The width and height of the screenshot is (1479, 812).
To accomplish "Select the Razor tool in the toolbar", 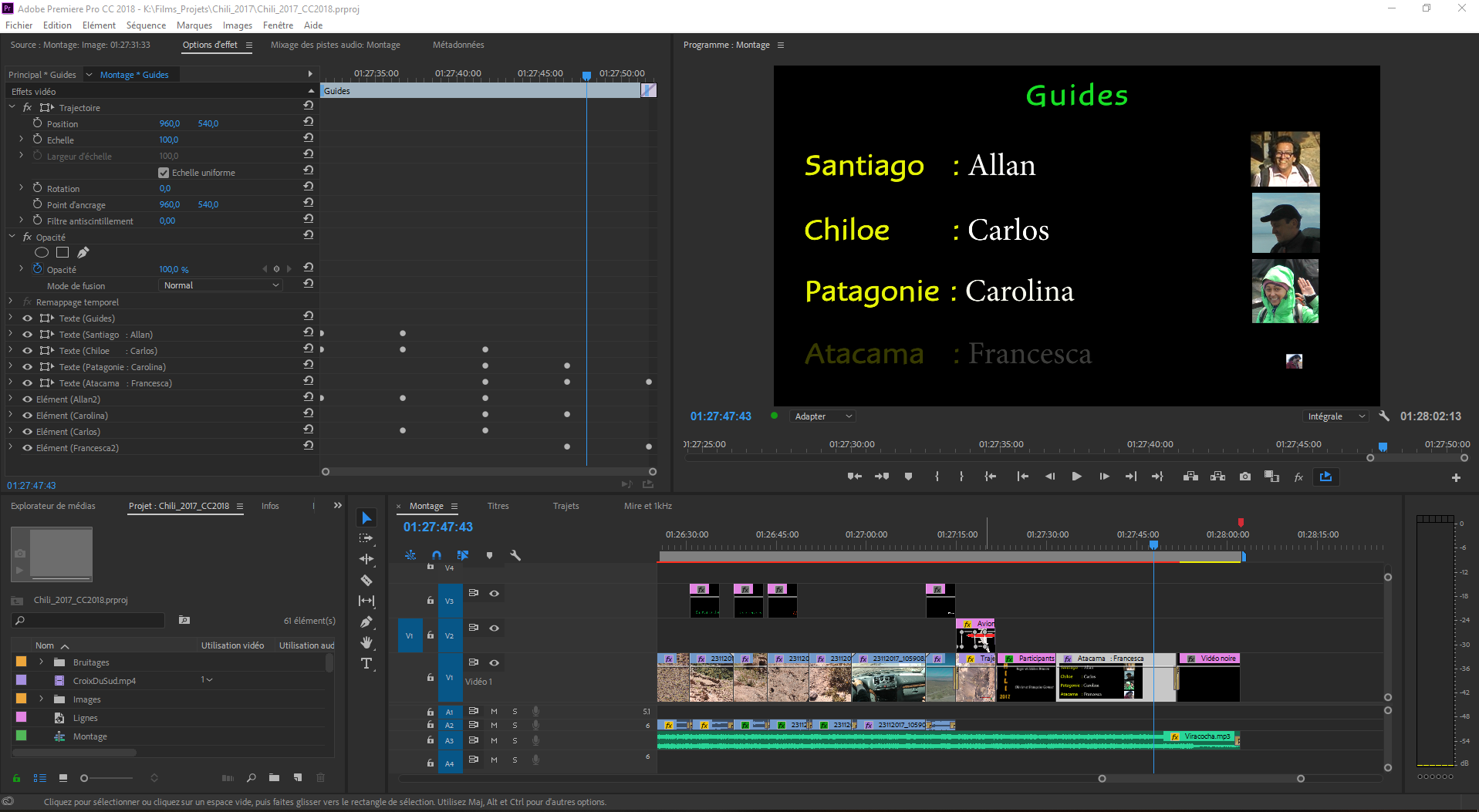I will pyautogui.click(x=366, y=580).
